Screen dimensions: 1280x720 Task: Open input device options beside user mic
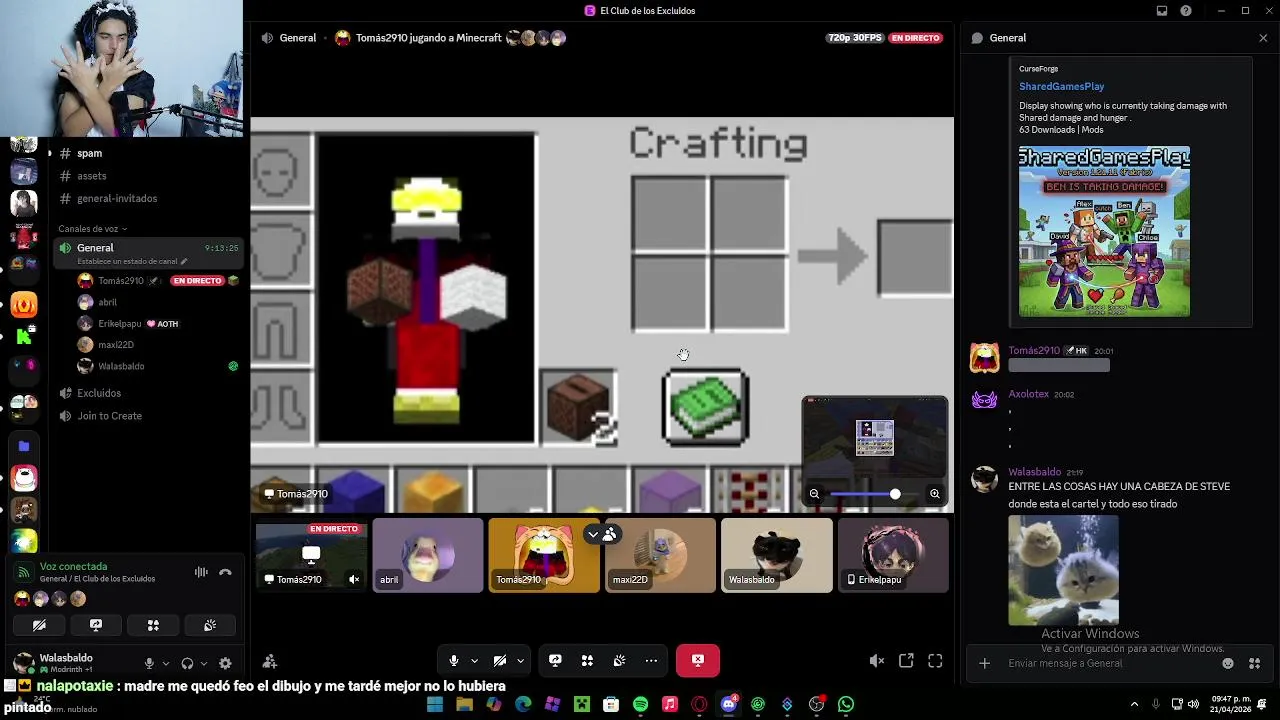165,663
